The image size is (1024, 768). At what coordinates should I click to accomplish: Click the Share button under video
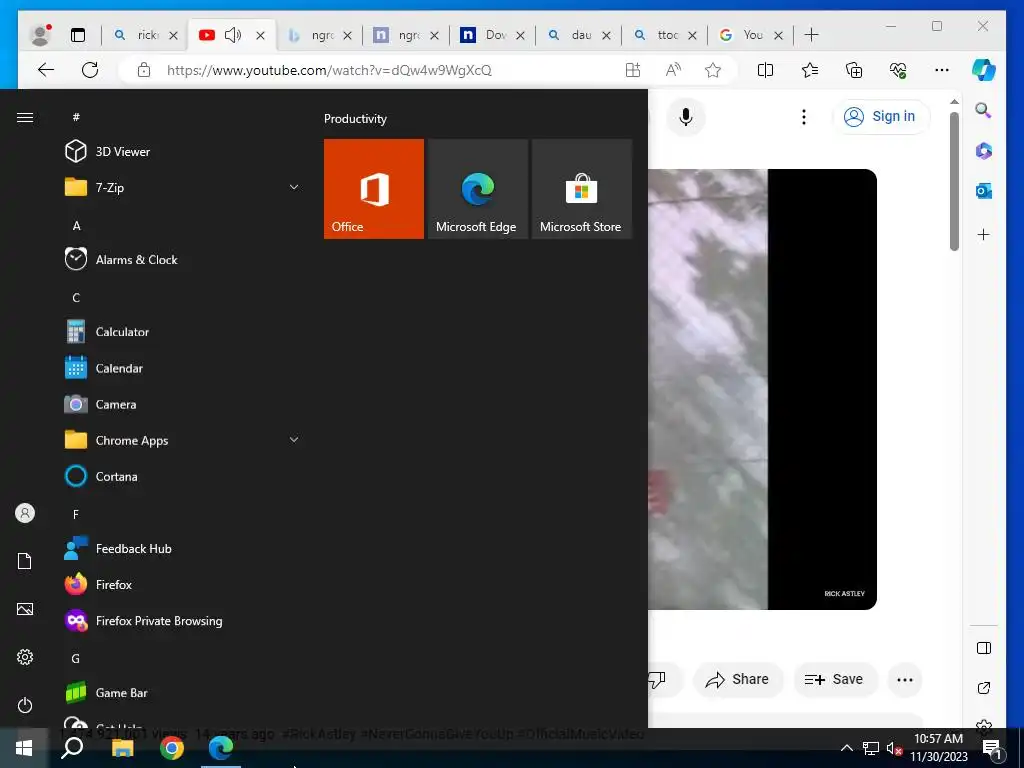click(x=737, y=679)
